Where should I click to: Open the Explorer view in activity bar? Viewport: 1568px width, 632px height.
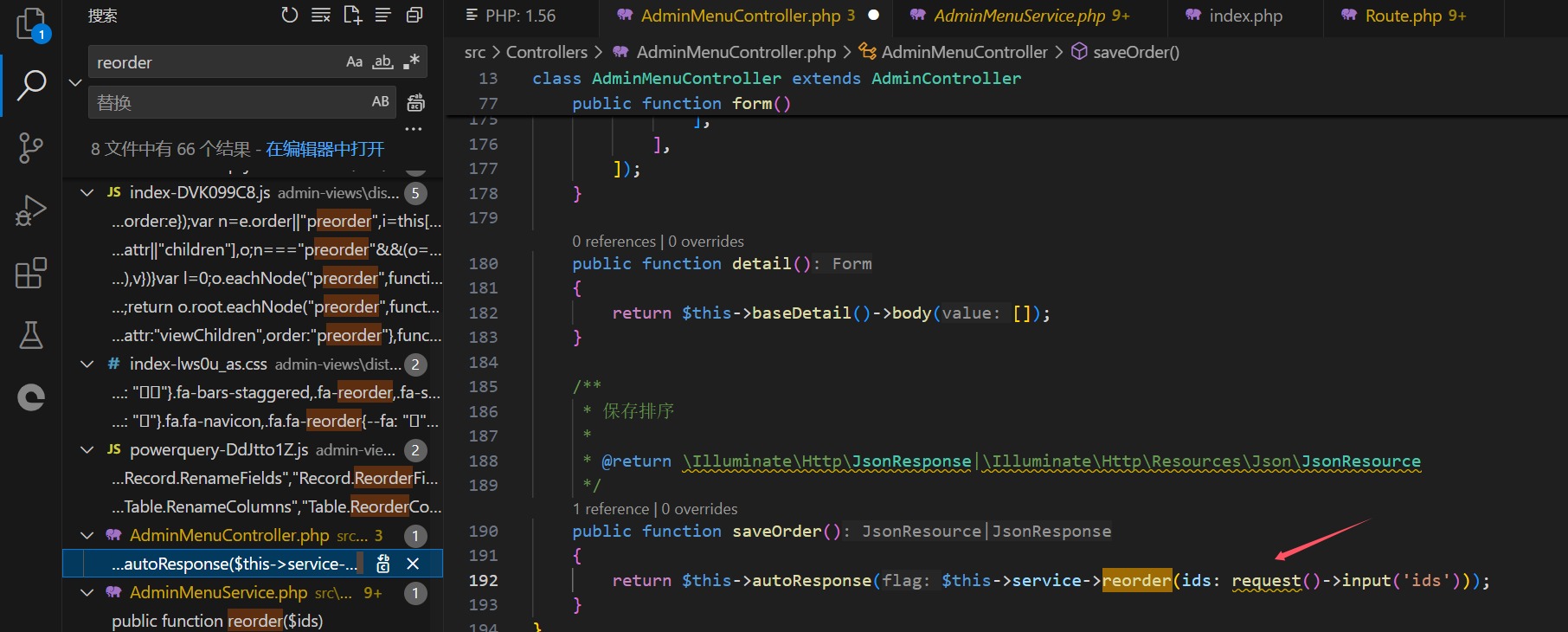coord(31,23)
